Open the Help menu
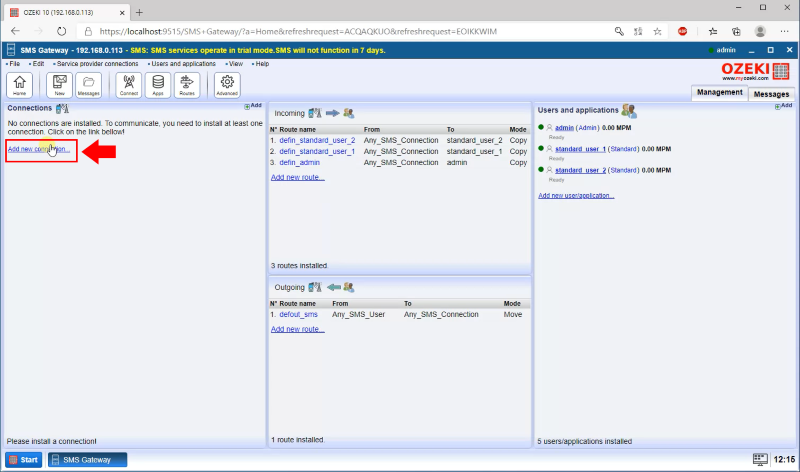Viewport: 800px width, 472px height. coord(261,64)
